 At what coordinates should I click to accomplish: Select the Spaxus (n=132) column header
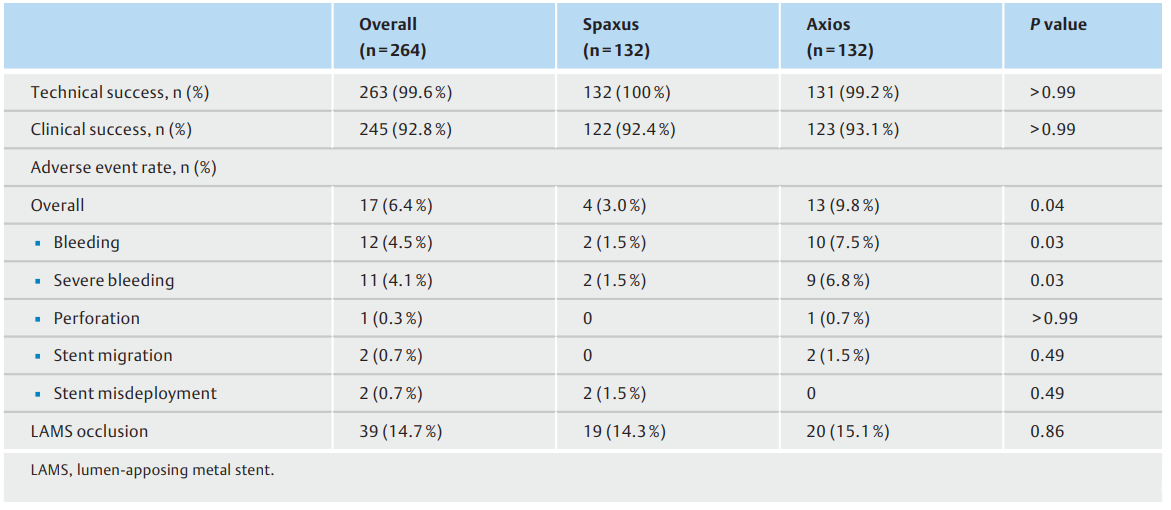click(x=615, y=37)
